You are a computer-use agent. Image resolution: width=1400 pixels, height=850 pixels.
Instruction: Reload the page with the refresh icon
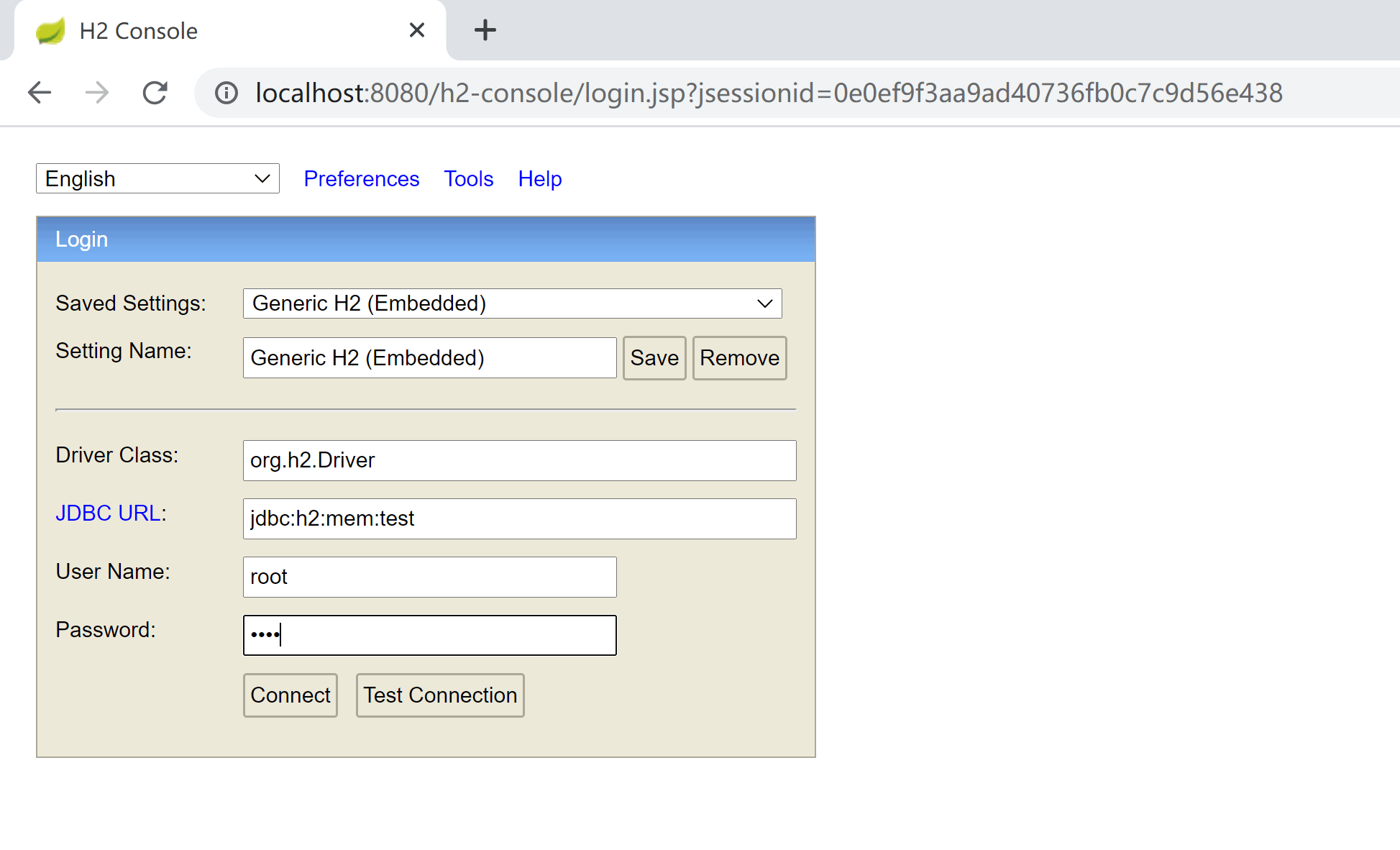point(155,93)
